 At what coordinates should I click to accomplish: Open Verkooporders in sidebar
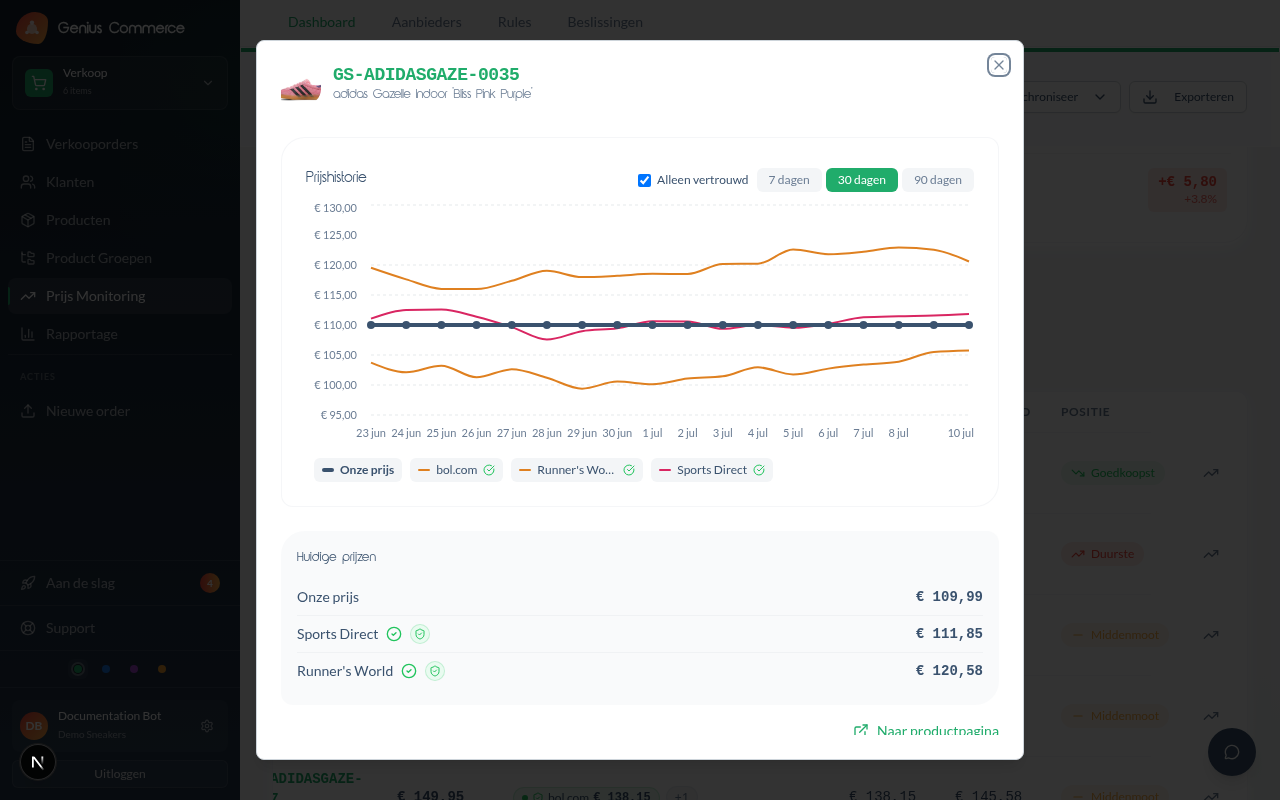(120, 144)
